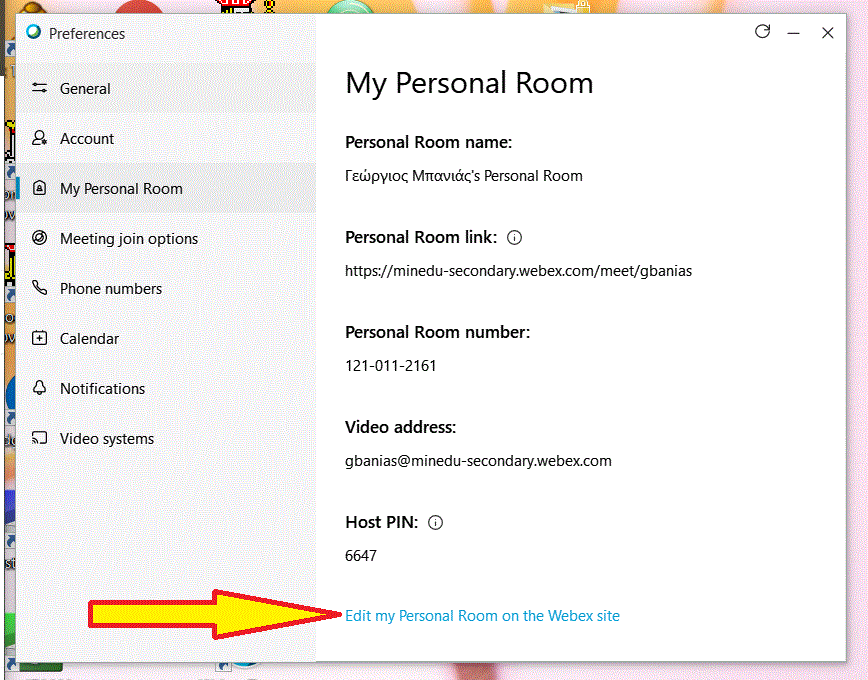
Task: Click the Personal Room number: label
Action: [437, 332]
